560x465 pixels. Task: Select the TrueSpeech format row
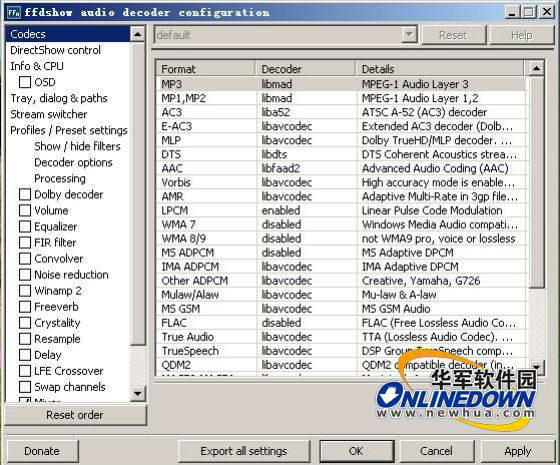click(x=341, y=351)
